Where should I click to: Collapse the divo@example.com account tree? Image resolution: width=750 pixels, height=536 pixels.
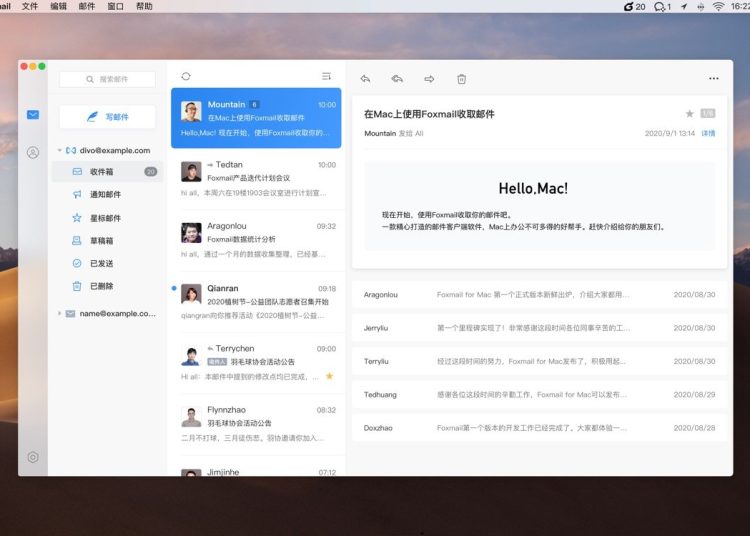59,151
